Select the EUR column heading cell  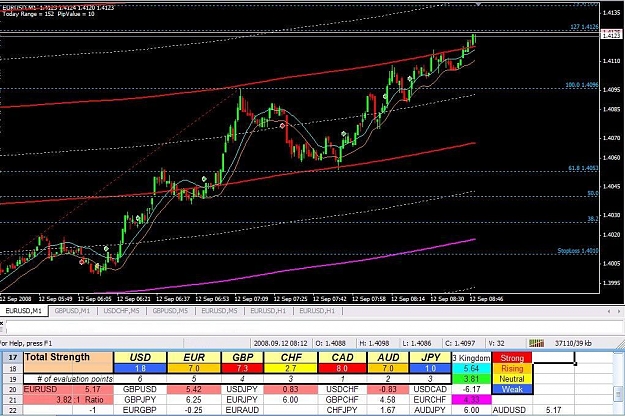point(194,357)
